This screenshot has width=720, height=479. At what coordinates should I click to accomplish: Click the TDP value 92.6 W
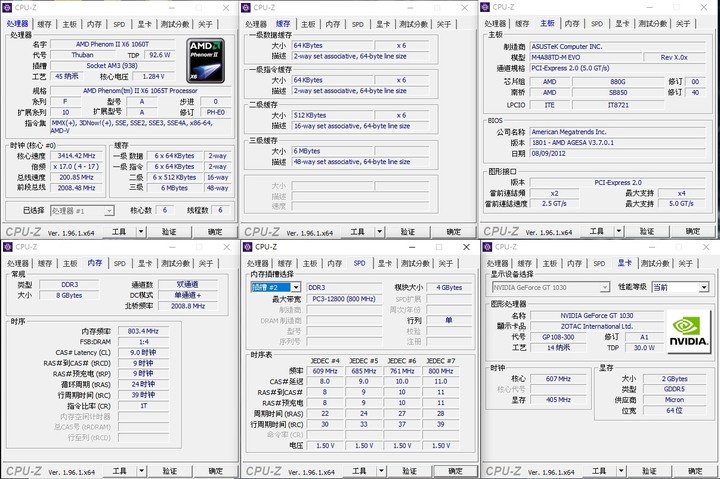pyautogui.click(x=159, y=55)
